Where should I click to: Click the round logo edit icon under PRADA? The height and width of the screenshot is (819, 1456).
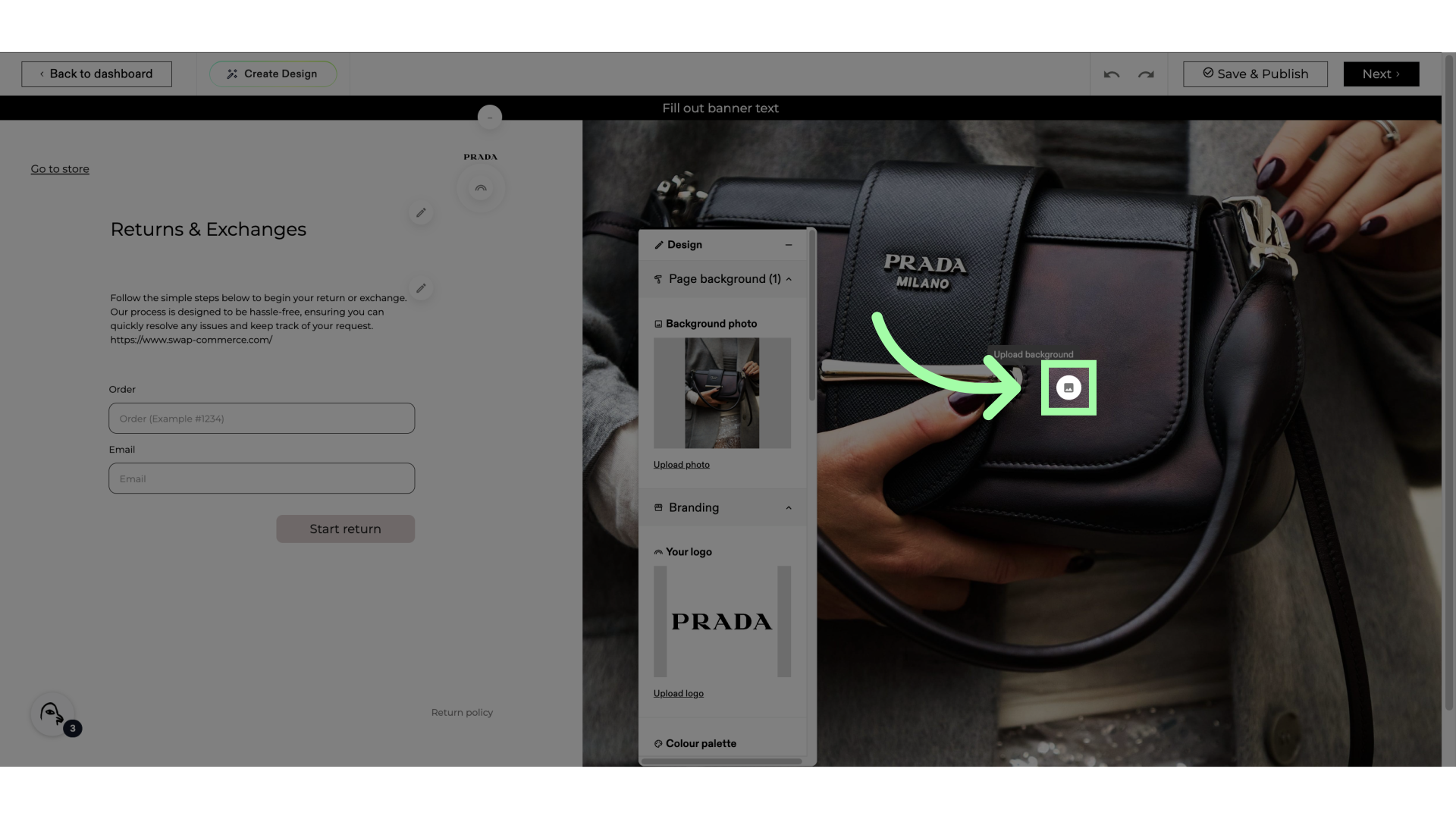point(481,188)
